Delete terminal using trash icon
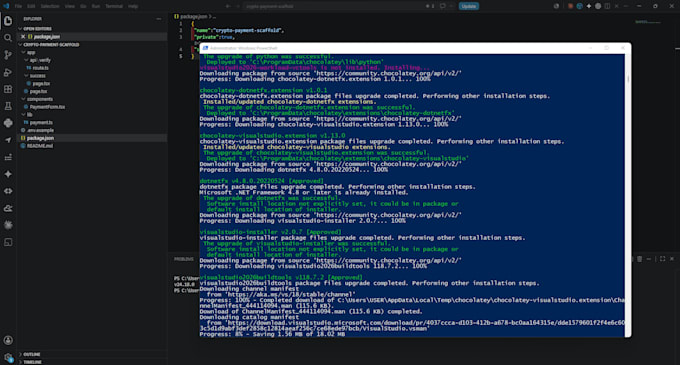 click(639, 259)
